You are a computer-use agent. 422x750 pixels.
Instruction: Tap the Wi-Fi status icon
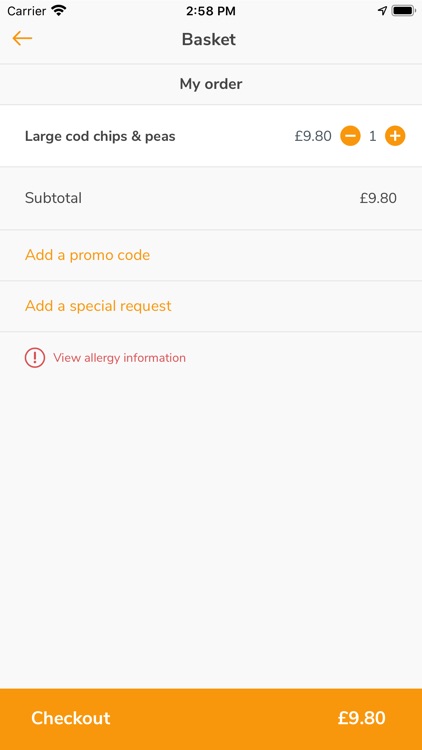(x=59, y=11)
